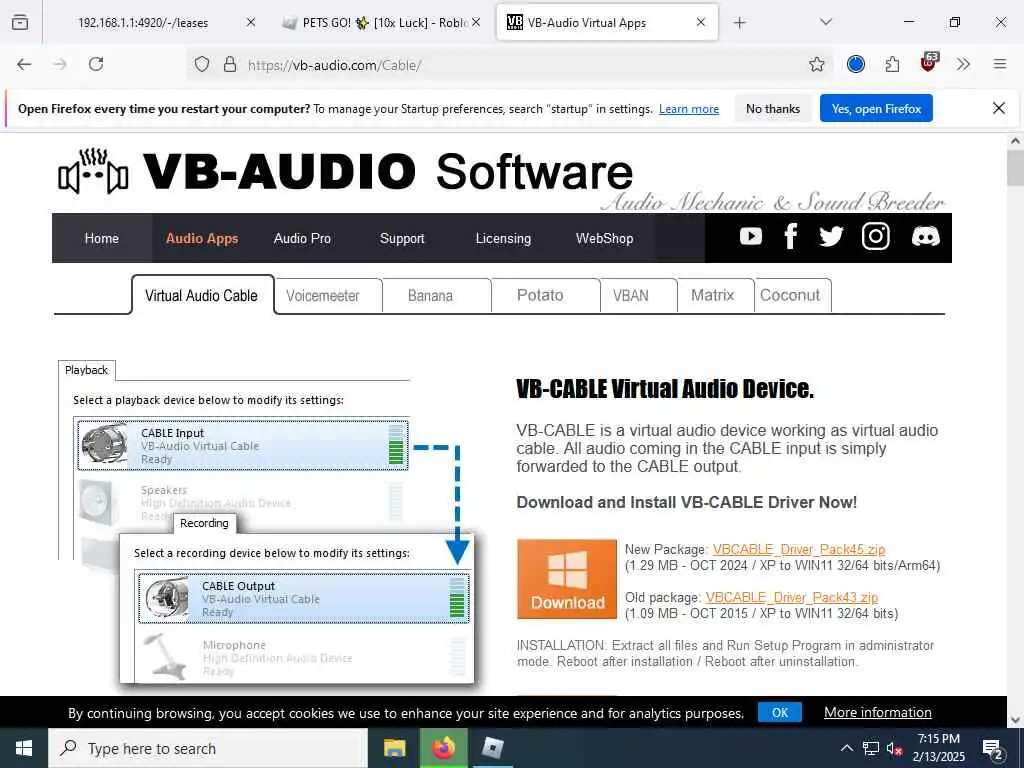Bookmark this page with the star icon

point(816,64)
